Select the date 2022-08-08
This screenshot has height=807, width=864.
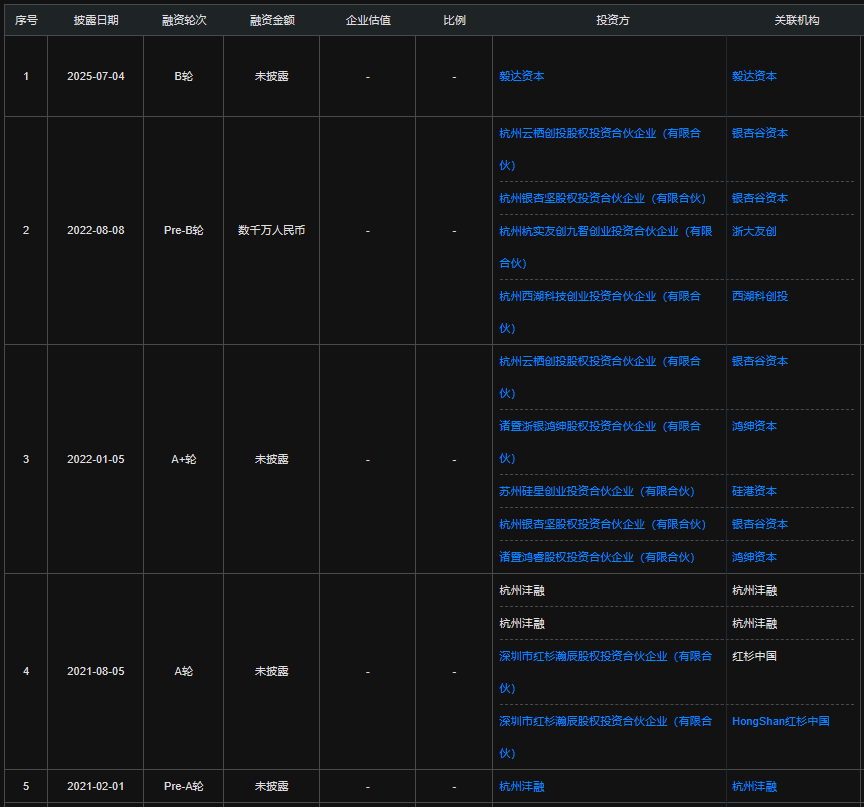tap(96, 230)
